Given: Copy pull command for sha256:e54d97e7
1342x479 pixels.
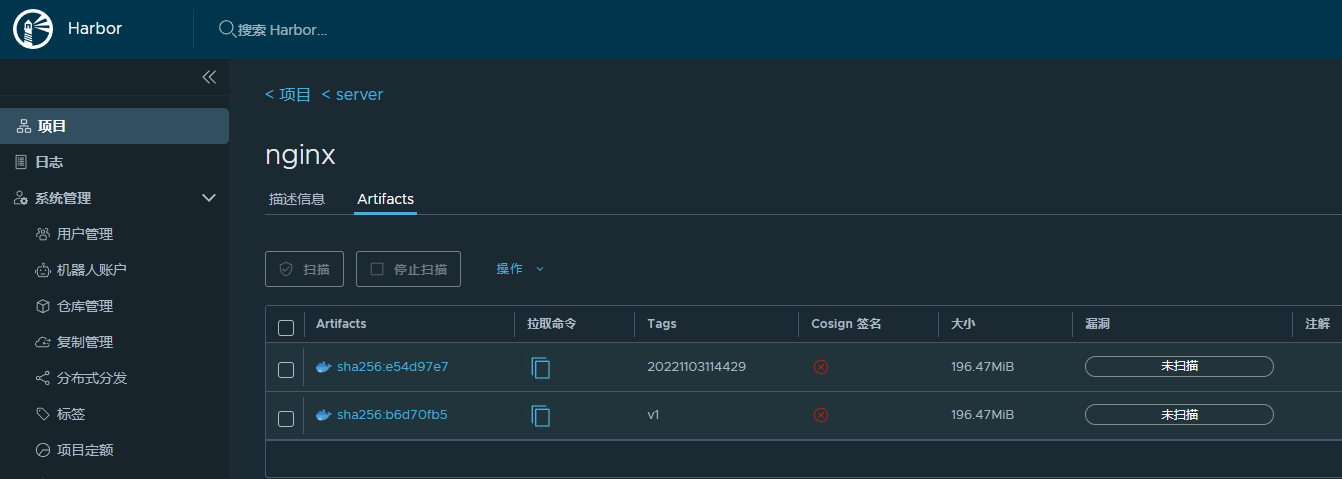Looking at the screenshot, I should point(541,367).
